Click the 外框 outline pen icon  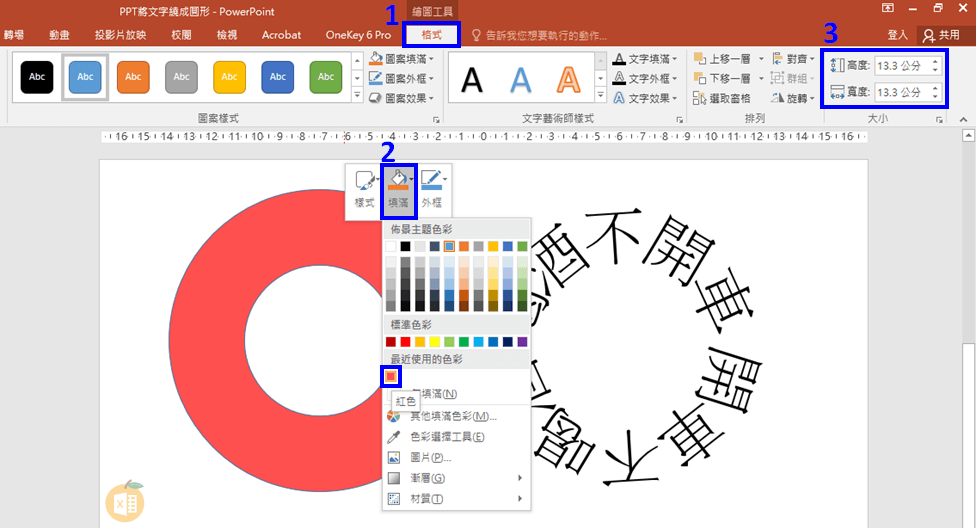pos(431,180)
